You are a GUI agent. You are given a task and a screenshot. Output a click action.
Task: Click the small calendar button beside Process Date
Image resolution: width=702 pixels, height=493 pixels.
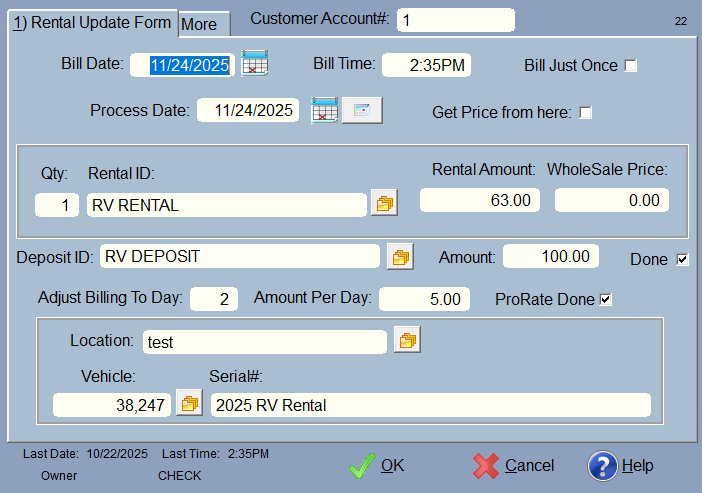click(x=362, y=110)
